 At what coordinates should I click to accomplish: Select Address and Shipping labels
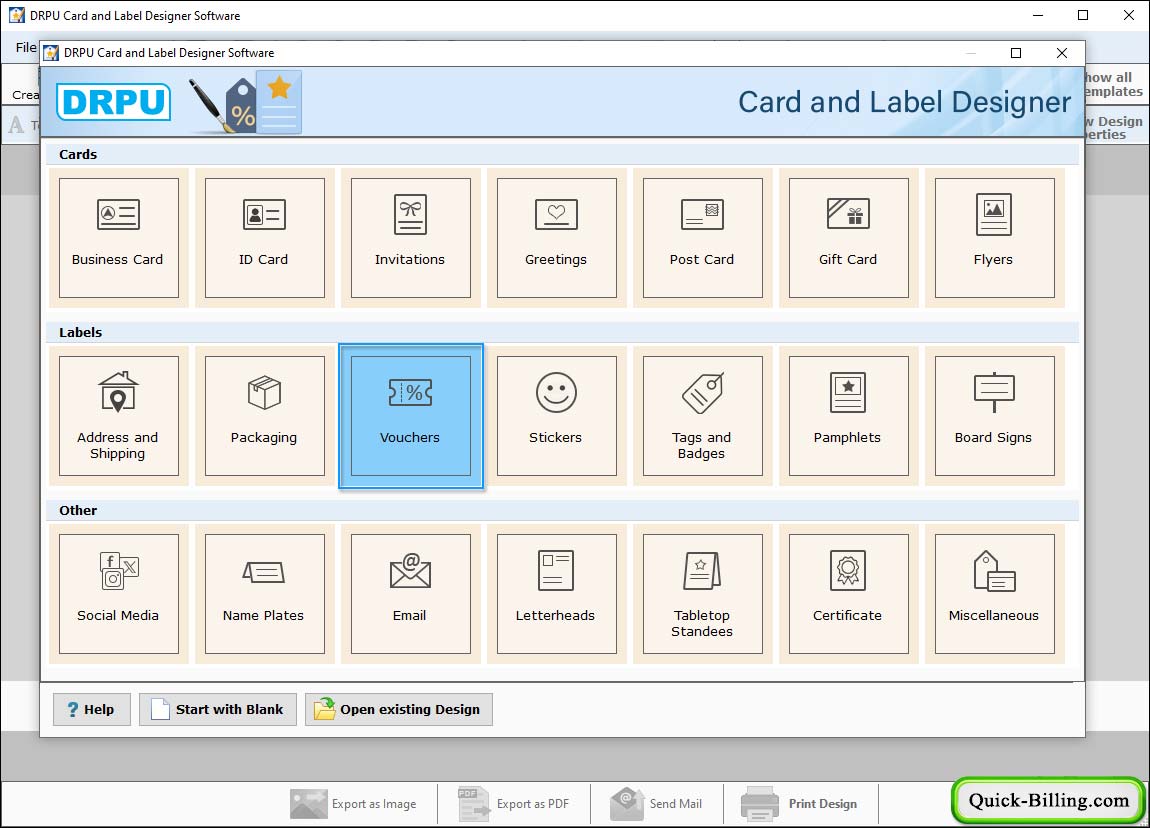pos(118,416)
